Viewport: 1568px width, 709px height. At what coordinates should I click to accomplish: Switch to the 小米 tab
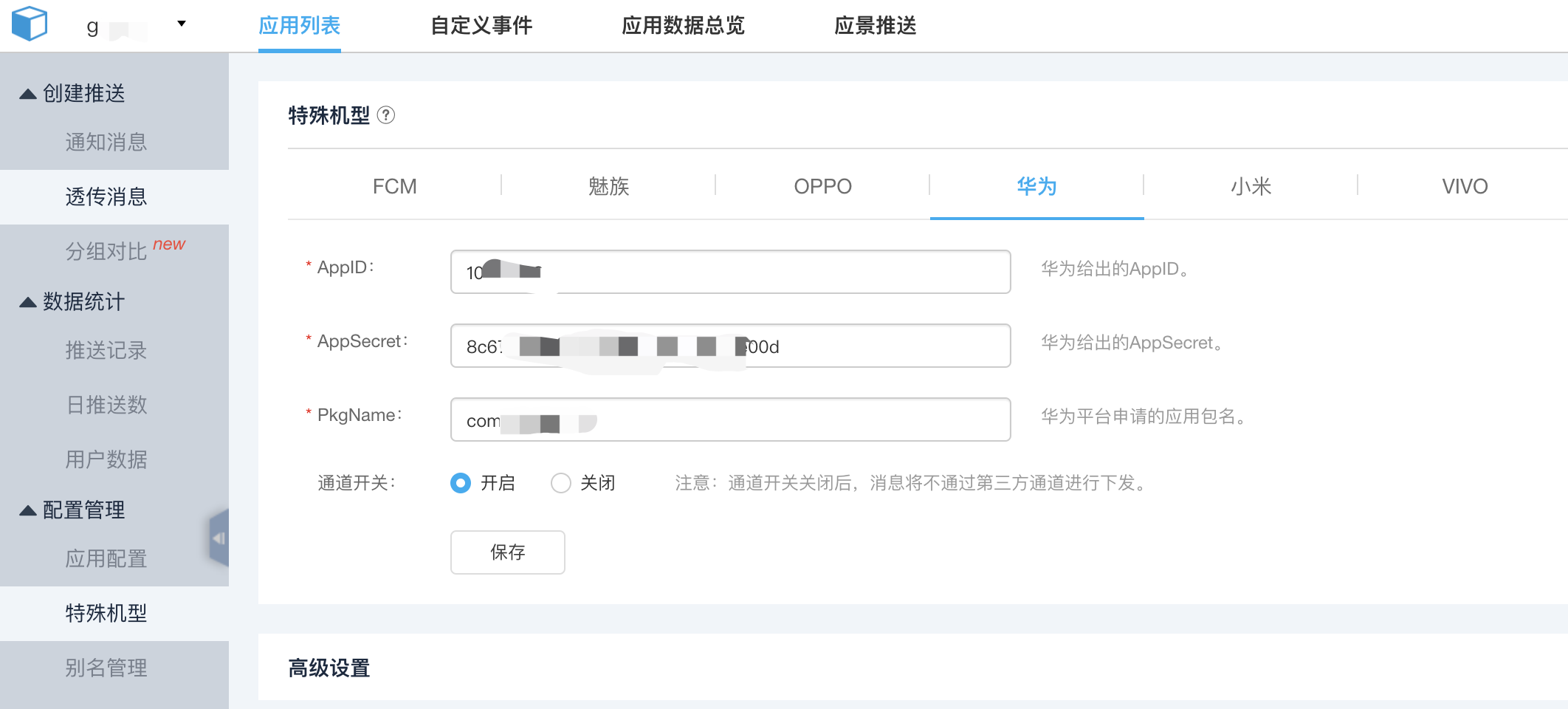[x=1252, y=186]
